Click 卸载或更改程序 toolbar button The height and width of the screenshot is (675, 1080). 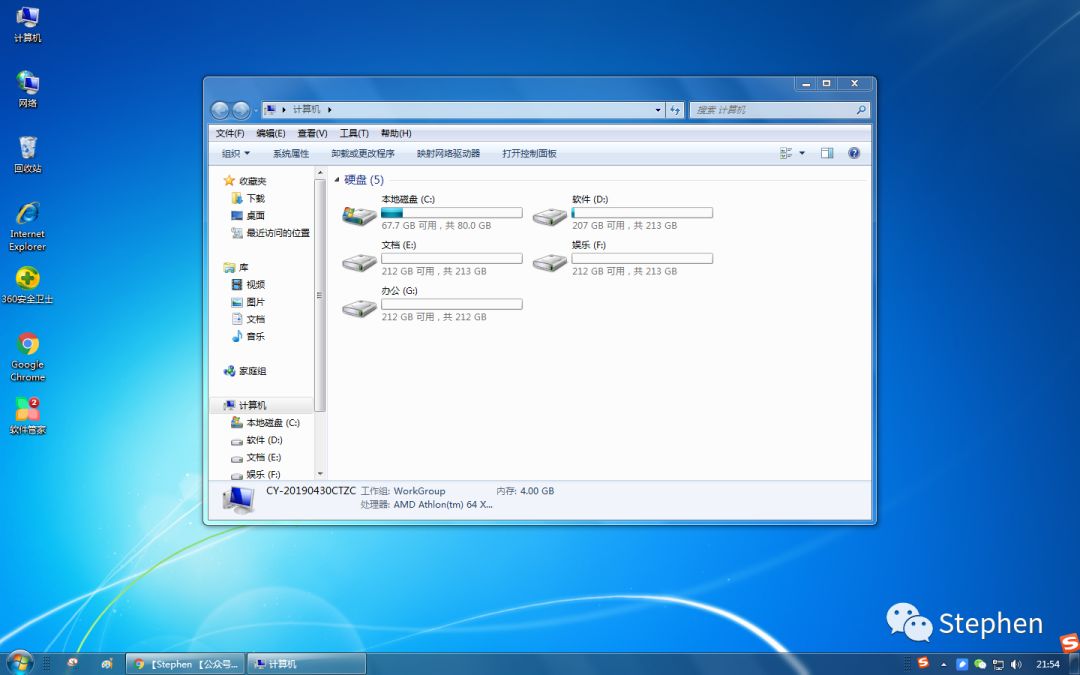point(363,153)
